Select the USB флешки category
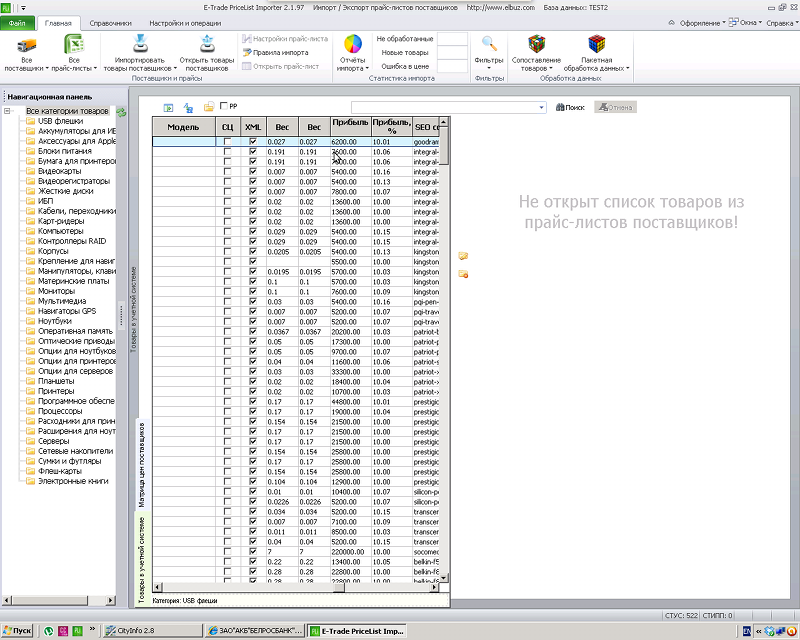 tap(60, 121)
